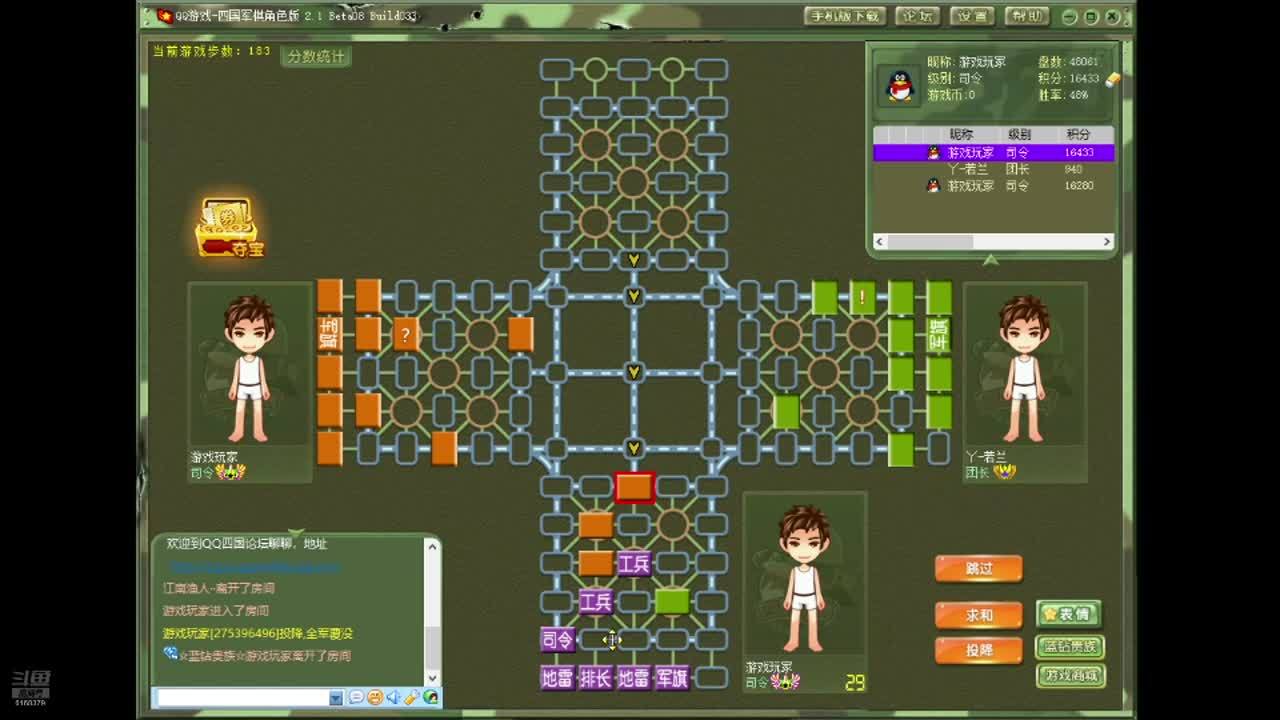Click the green piece inside the purple army zone
The height and width of the screenshot is (720, 1280).
672,601
